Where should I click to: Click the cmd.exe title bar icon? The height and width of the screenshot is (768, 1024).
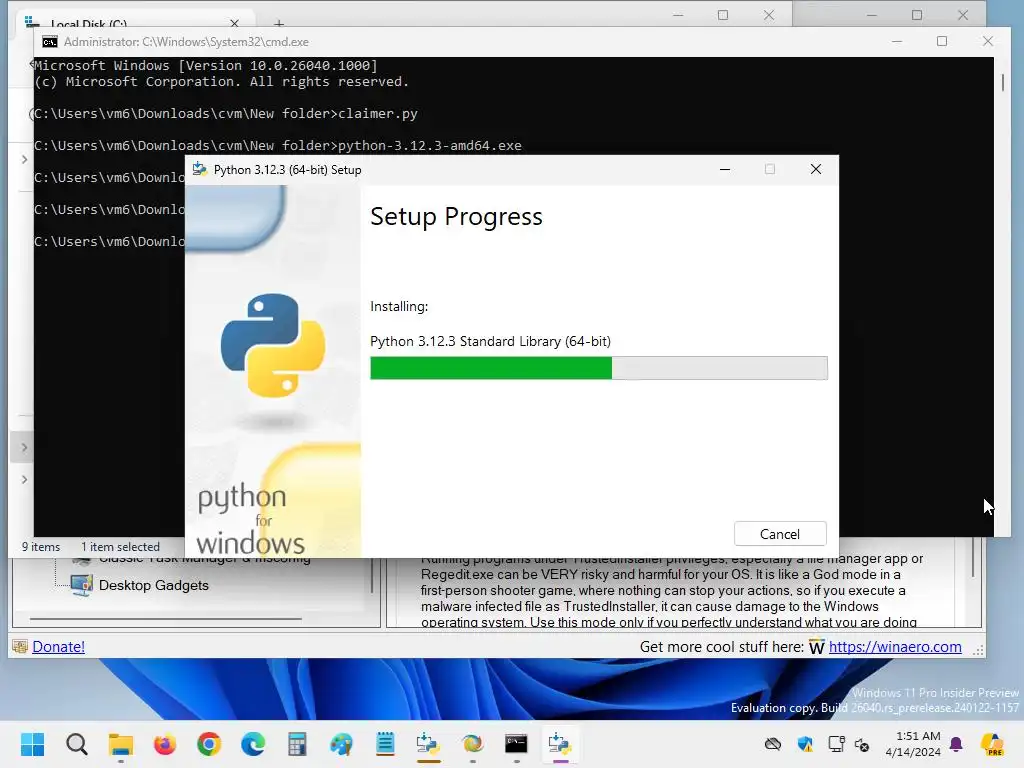[50, 42]
